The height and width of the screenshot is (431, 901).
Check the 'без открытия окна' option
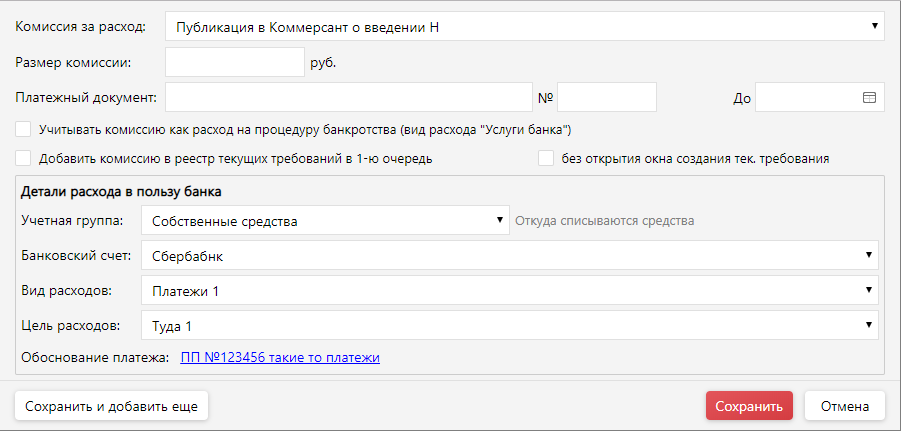[546, 158]
